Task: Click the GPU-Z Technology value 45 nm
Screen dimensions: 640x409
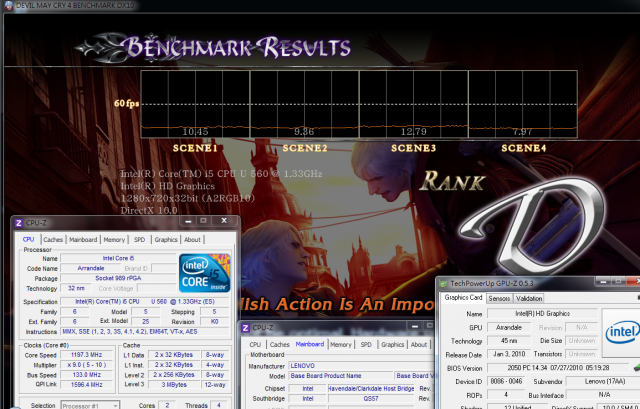Action: (509, 340)
